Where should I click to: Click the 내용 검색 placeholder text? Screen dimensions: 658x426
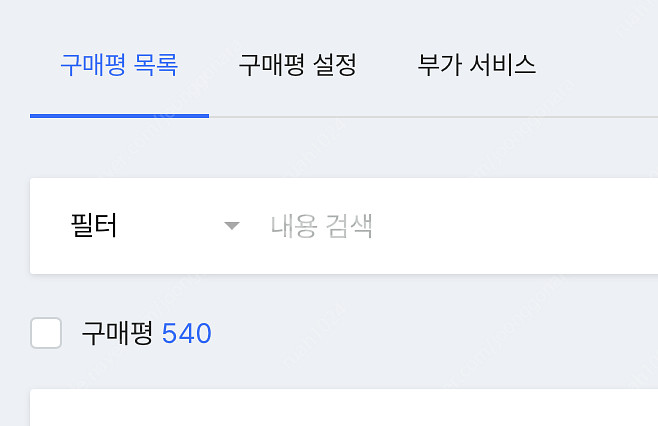pyautogui.click(x=321, y=226)
